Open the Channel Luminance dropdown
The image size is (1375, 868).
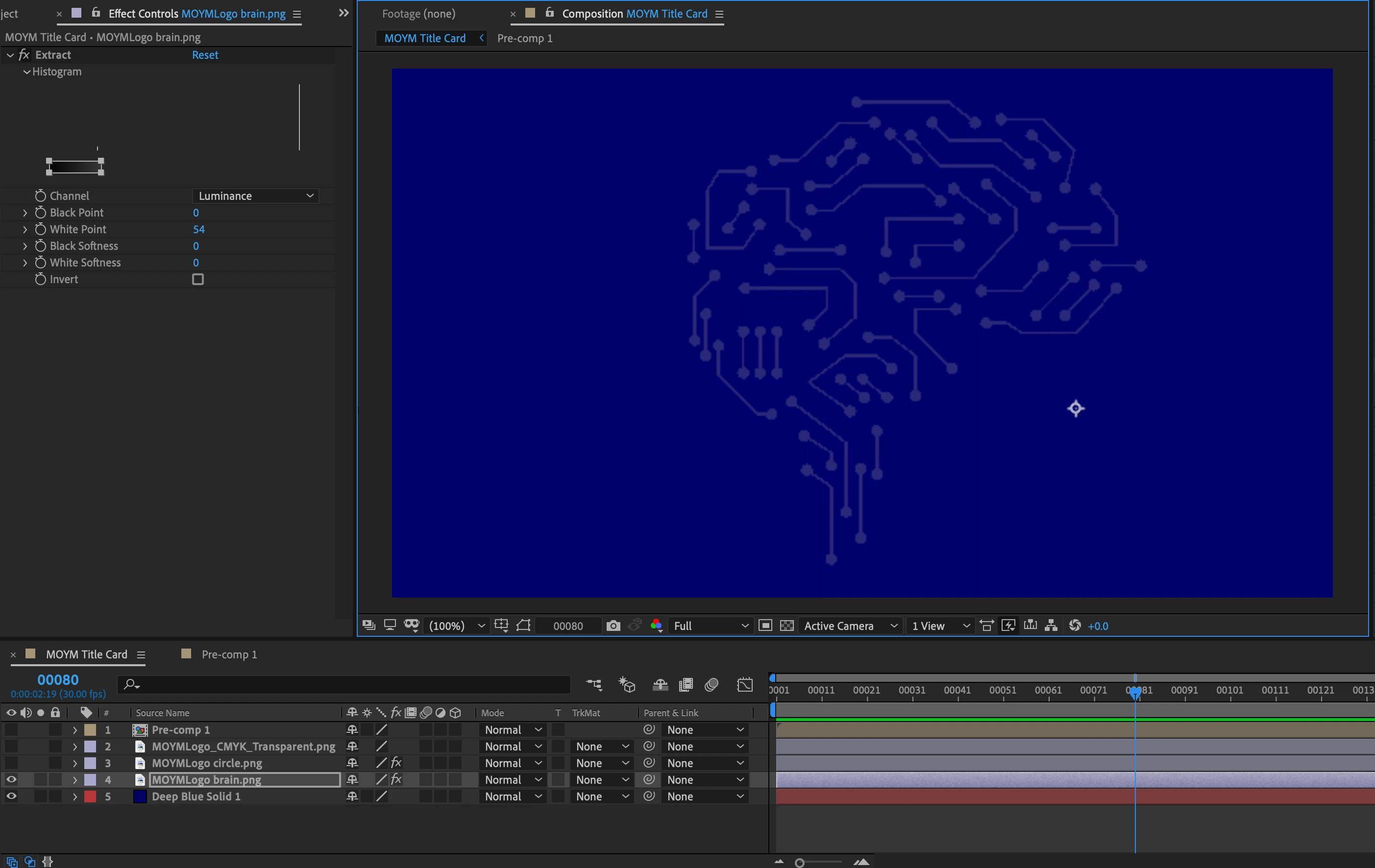pyautogui.click(x=255, y=196)
